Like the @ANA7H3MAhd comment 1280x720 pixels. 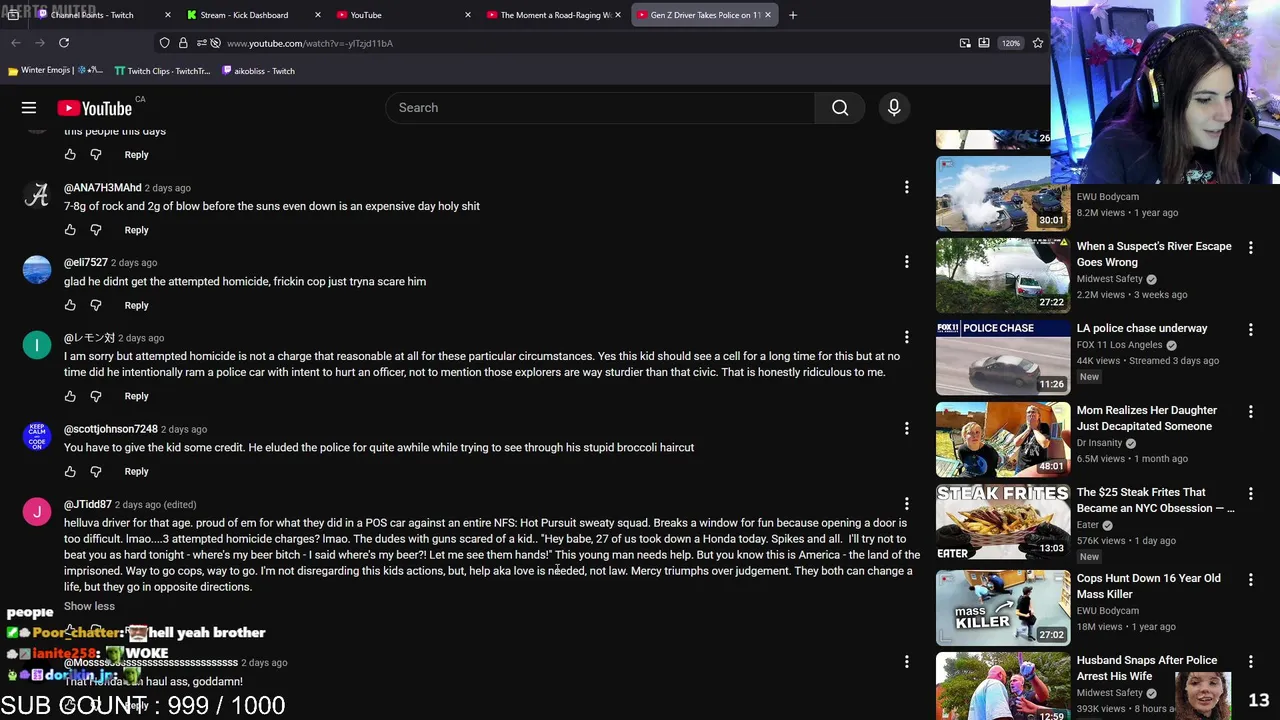click(x=70, y=230)
